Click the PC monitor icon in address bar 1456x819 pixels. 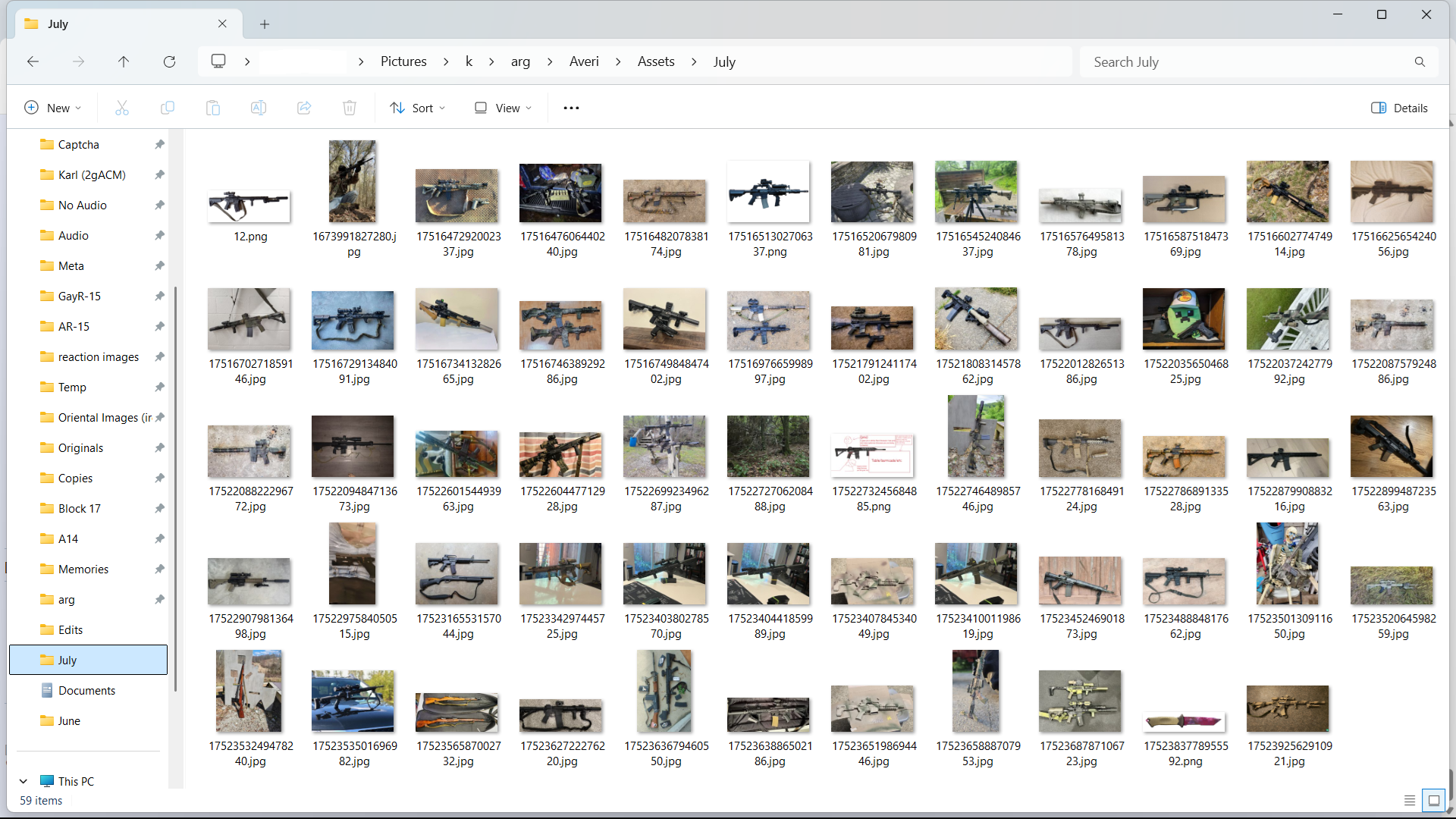coord(218,61)
